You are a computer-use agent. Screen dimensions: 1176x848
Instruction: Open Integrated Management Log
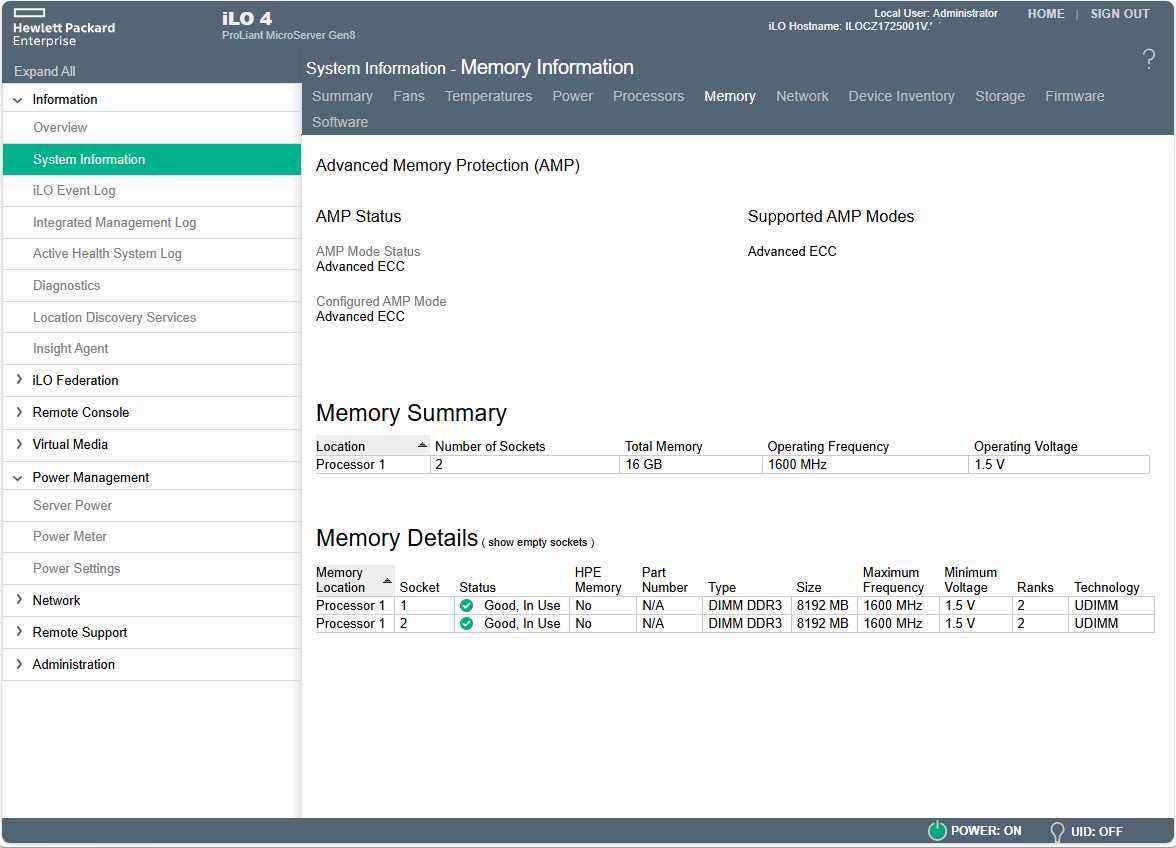tap(114, 223)
